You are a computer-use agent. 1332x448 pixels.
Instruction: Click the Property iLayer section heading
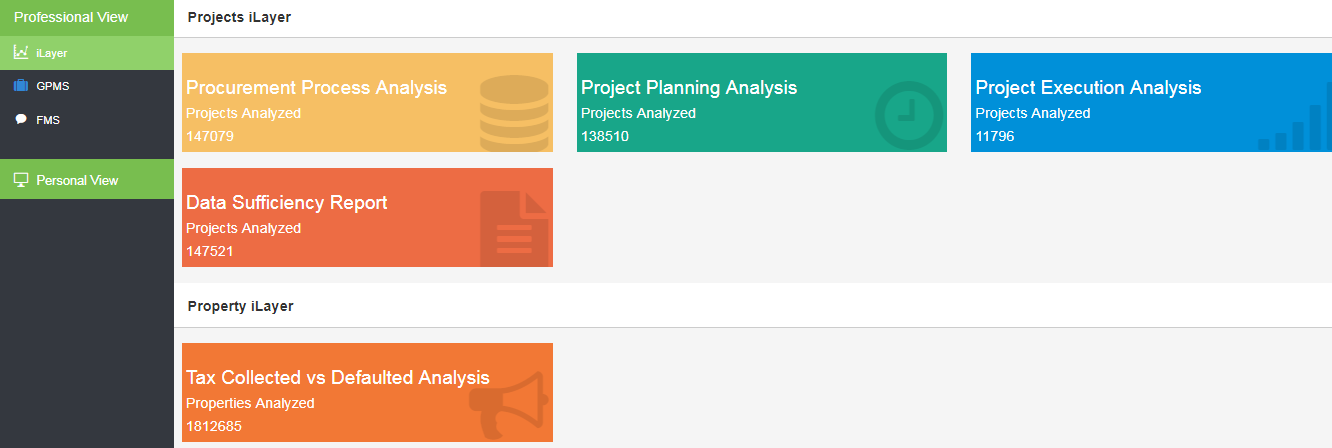point(240,306)
